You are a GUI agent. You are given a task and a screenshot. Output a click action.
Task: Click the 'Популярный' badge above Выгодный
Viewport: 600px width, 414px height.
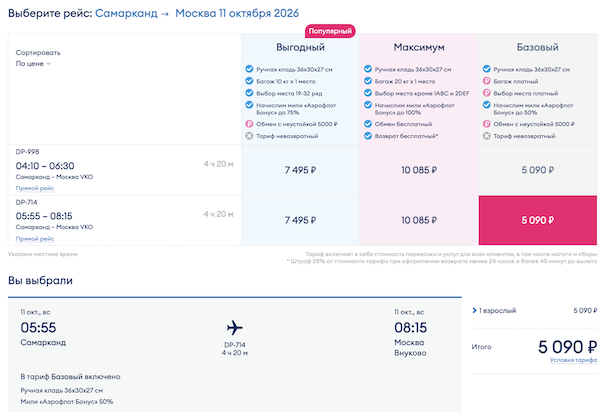tap(300, 31)
